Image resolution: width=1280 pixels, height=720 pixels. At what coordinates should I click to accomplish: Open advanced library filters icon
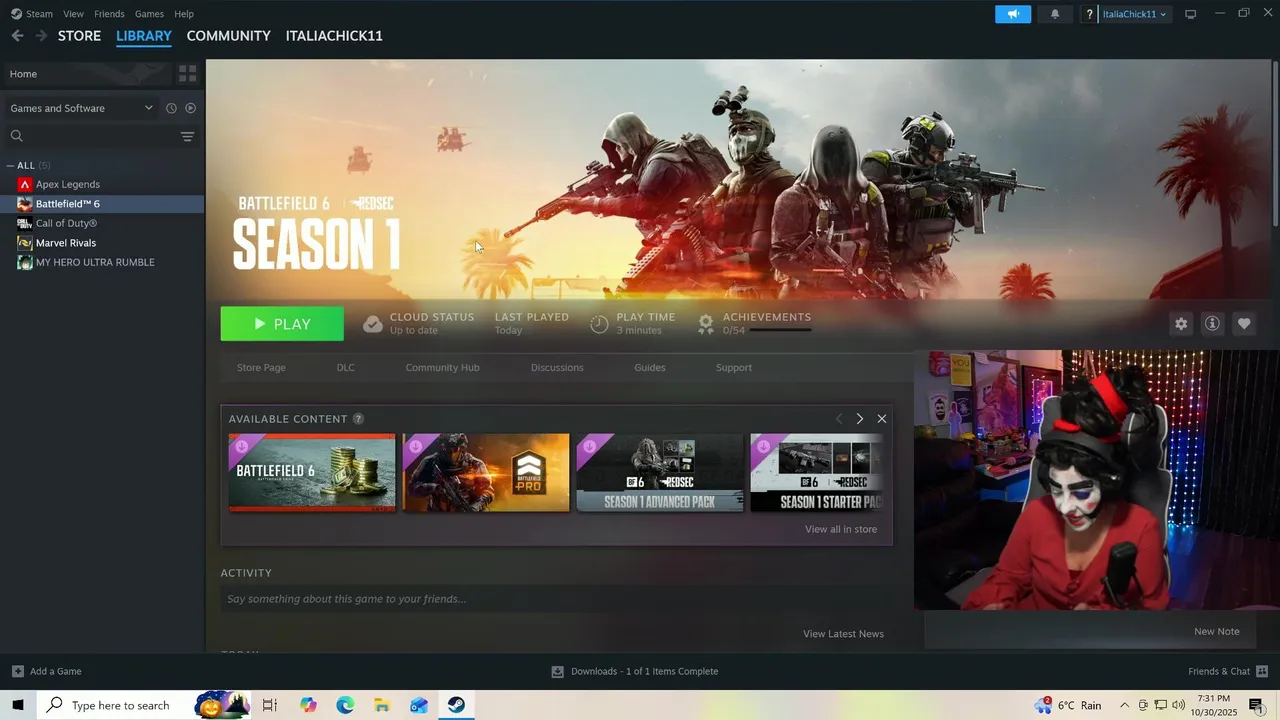187,136
